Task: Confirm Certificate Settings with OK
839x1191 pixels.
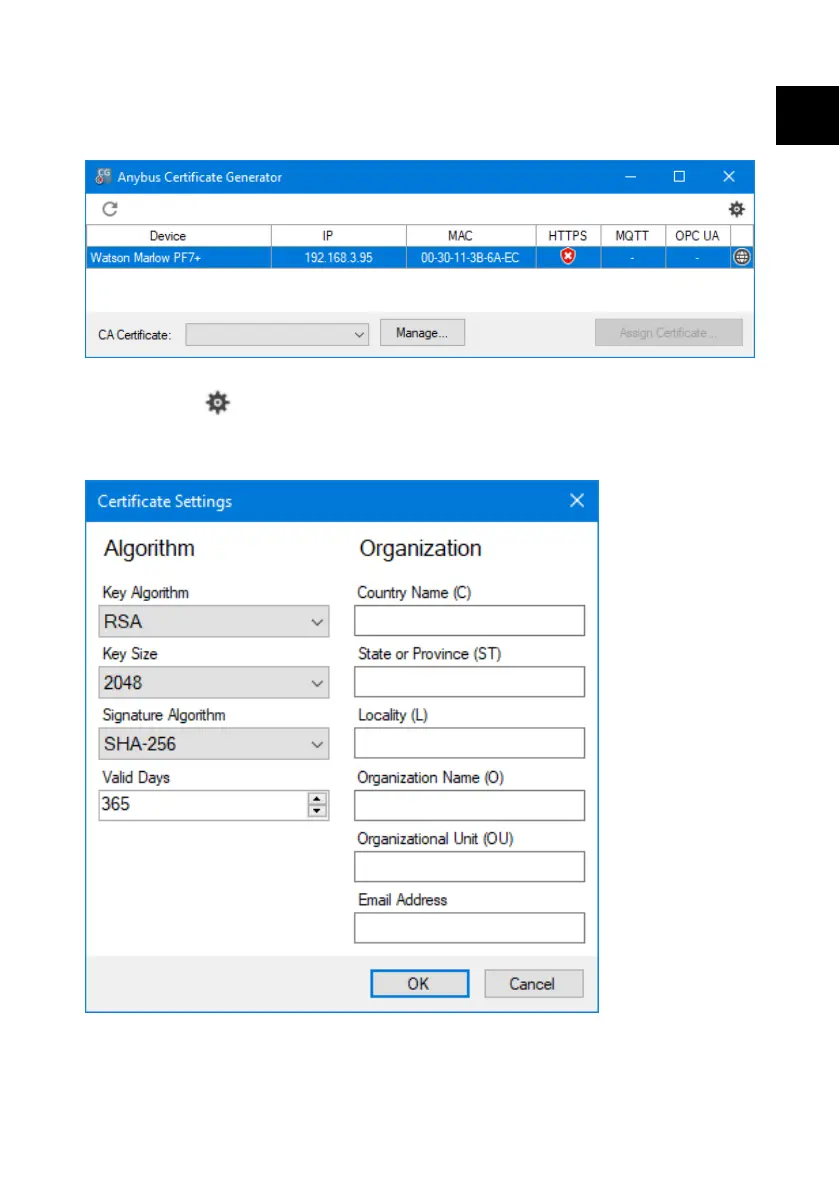Action: click(x=419, y=984)
